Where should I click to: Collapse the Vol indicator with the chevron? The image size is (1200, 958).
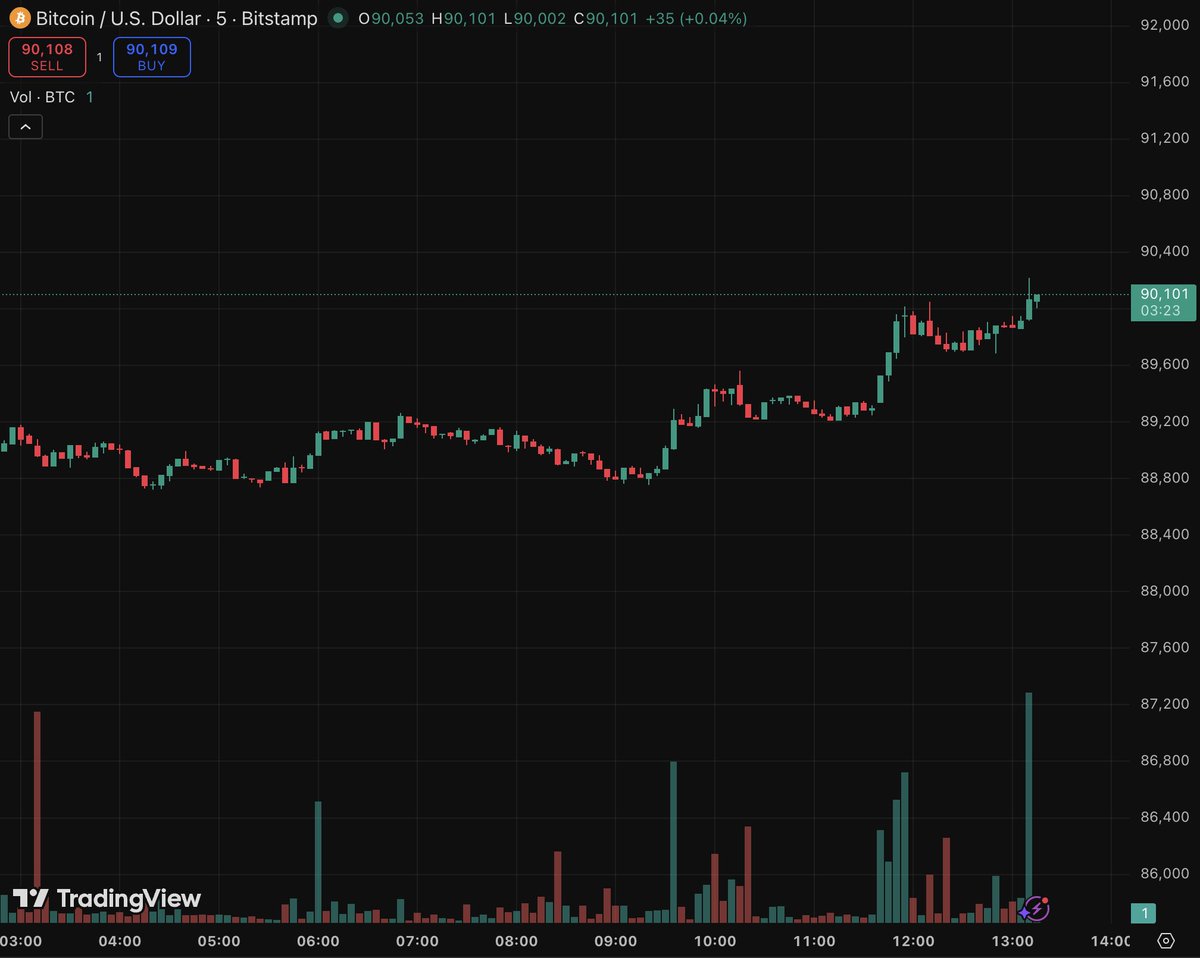[x=24, y=126]
